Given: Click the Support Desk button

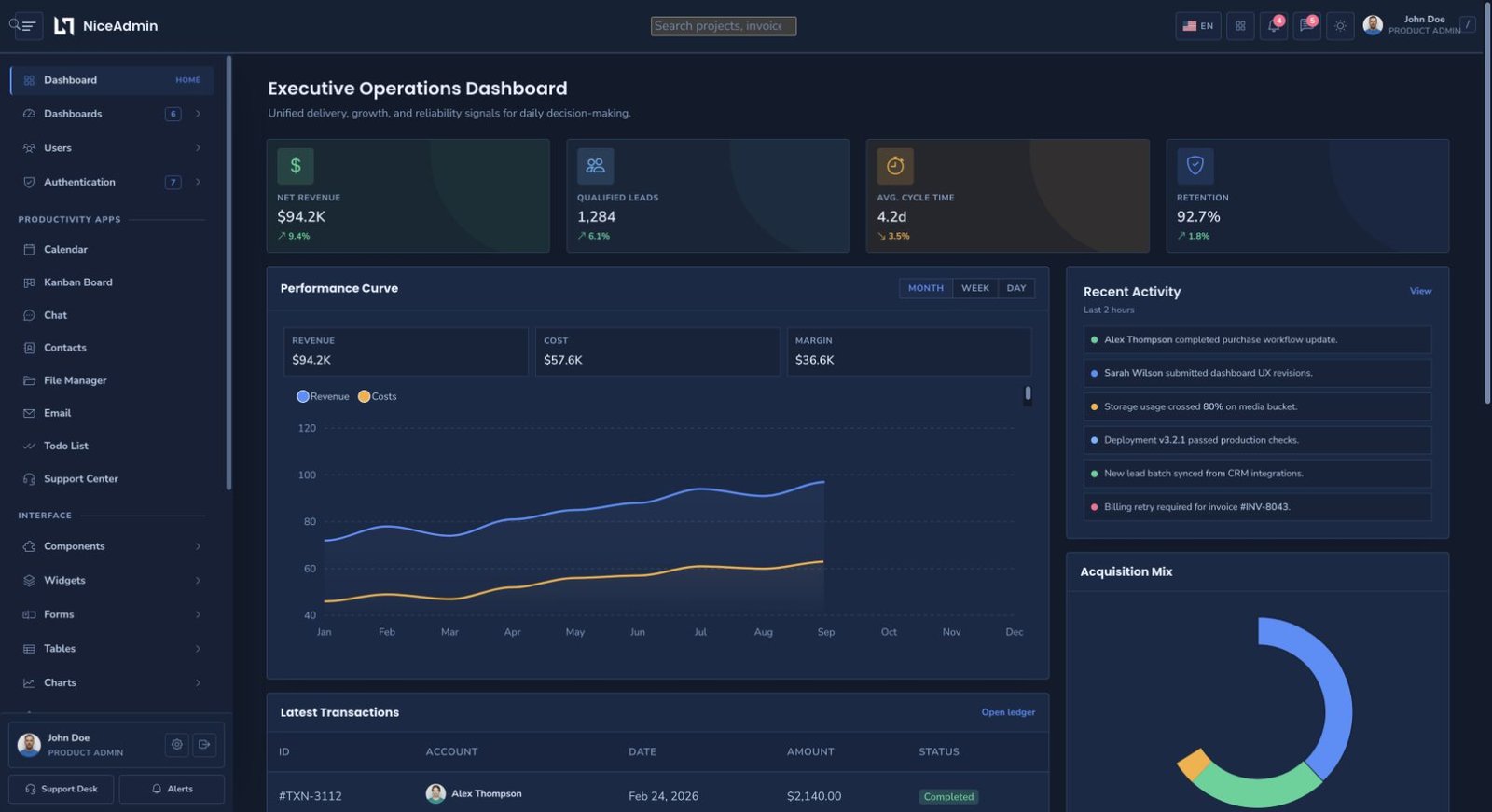Looking at the screenshot, I should pos(61,789).
